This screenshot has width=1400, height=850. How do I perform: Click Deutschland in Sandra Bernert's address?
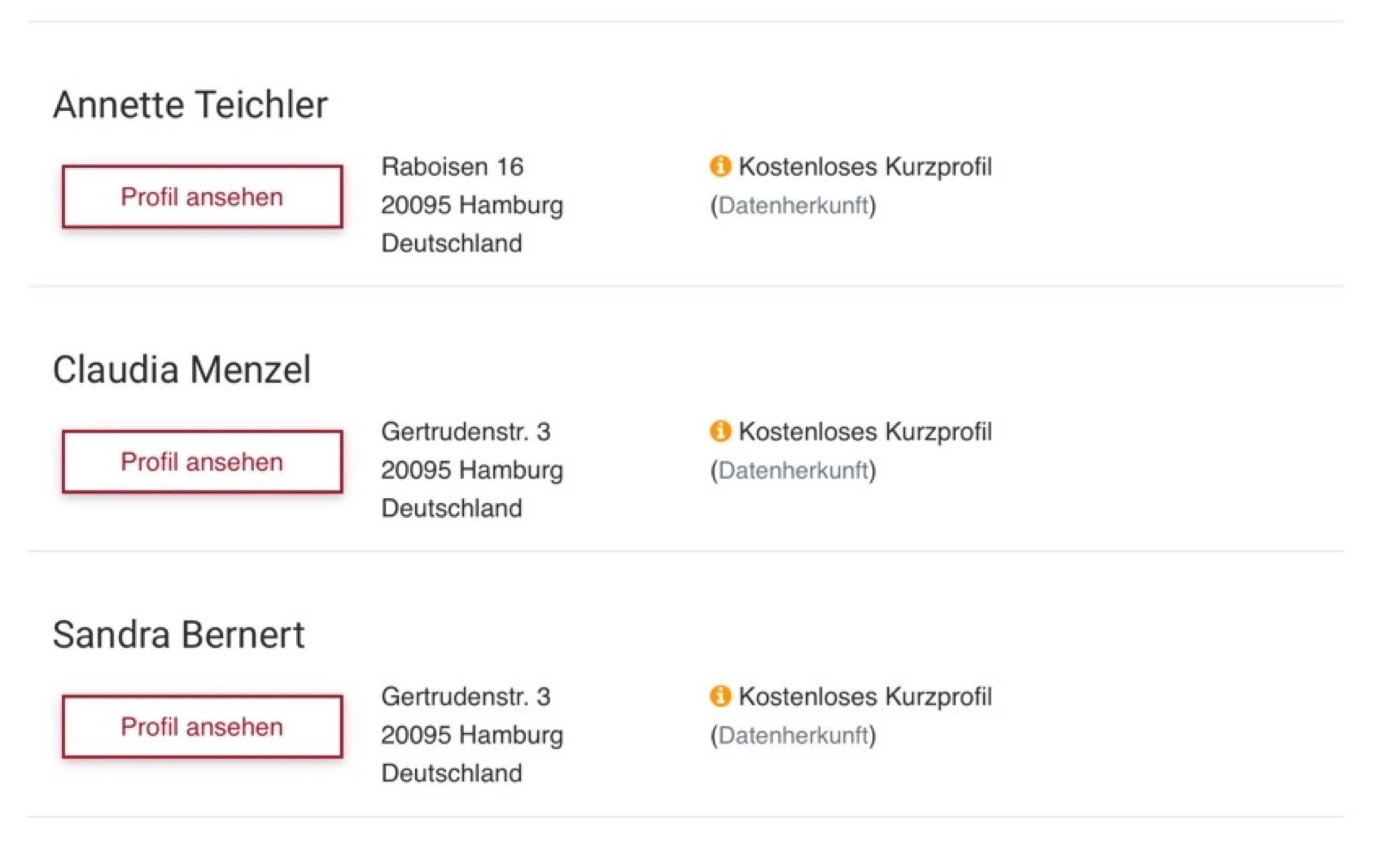(451, 773)
